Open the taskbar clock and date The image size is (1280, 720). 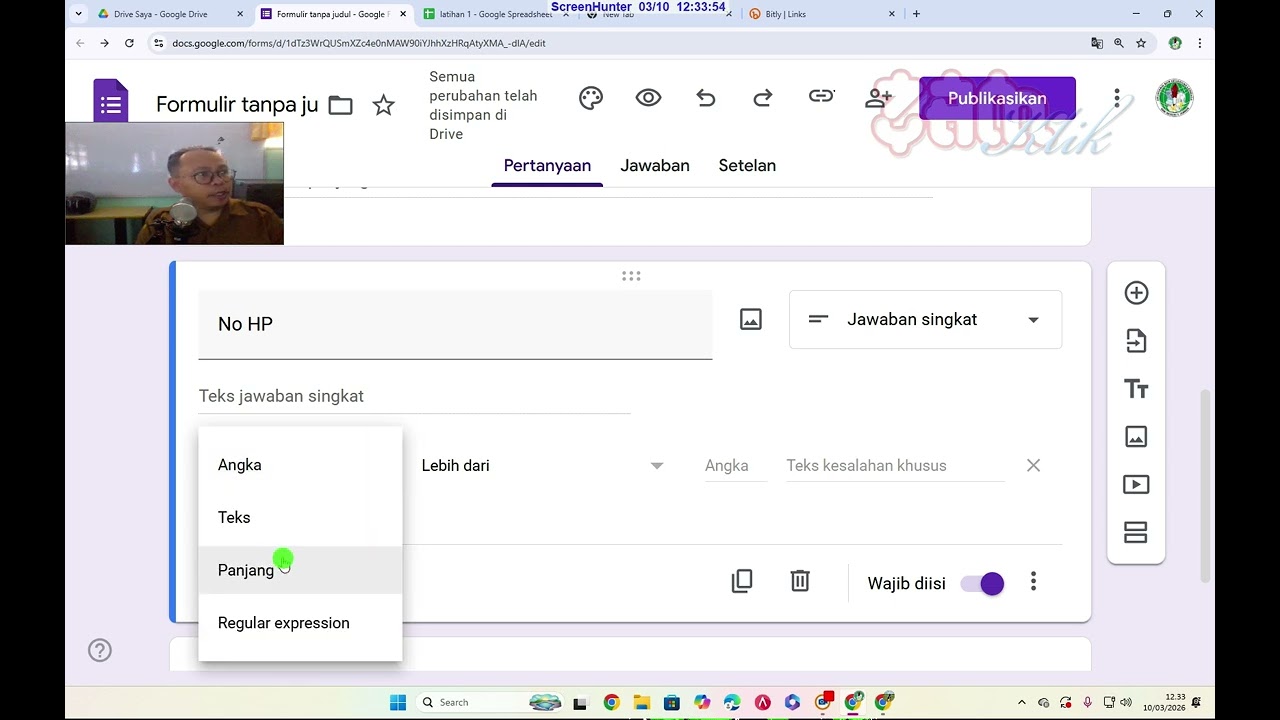click(x=1162, y=702)
